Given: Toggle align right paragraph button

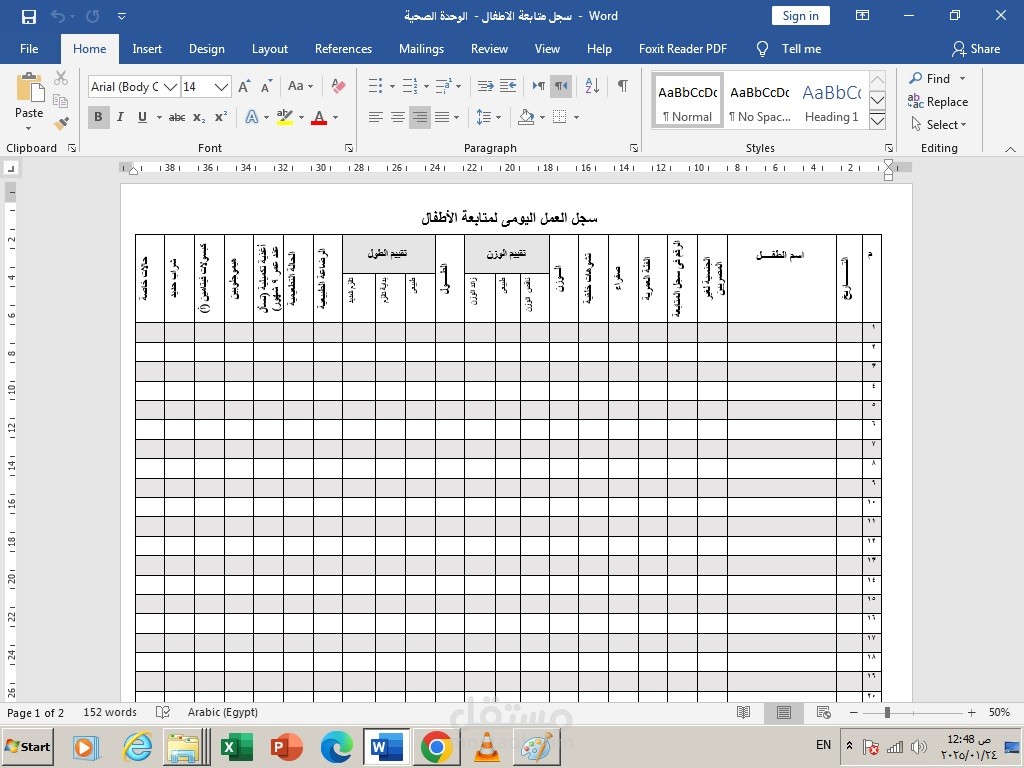Looking at the screenshot, I should pyautogui.click(x=420, y=118).
